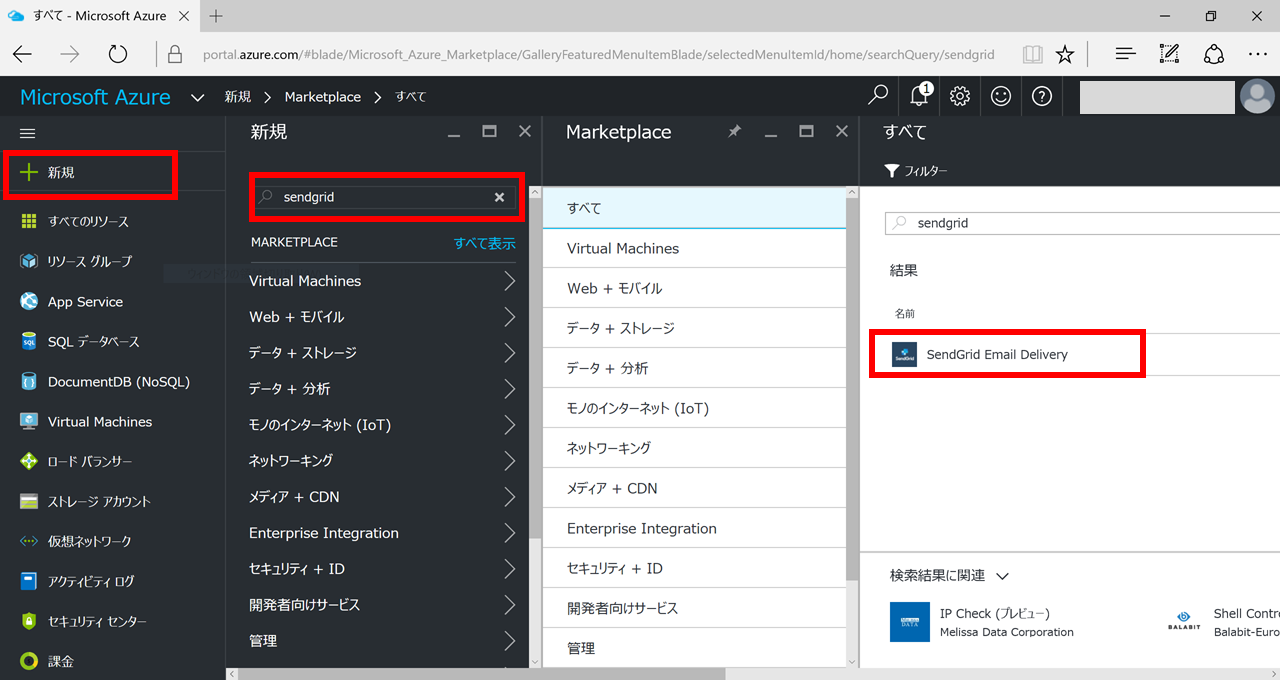1280x680 pixels.
Task: Open Edge web note pen icon
Action: pos(1169,54)
